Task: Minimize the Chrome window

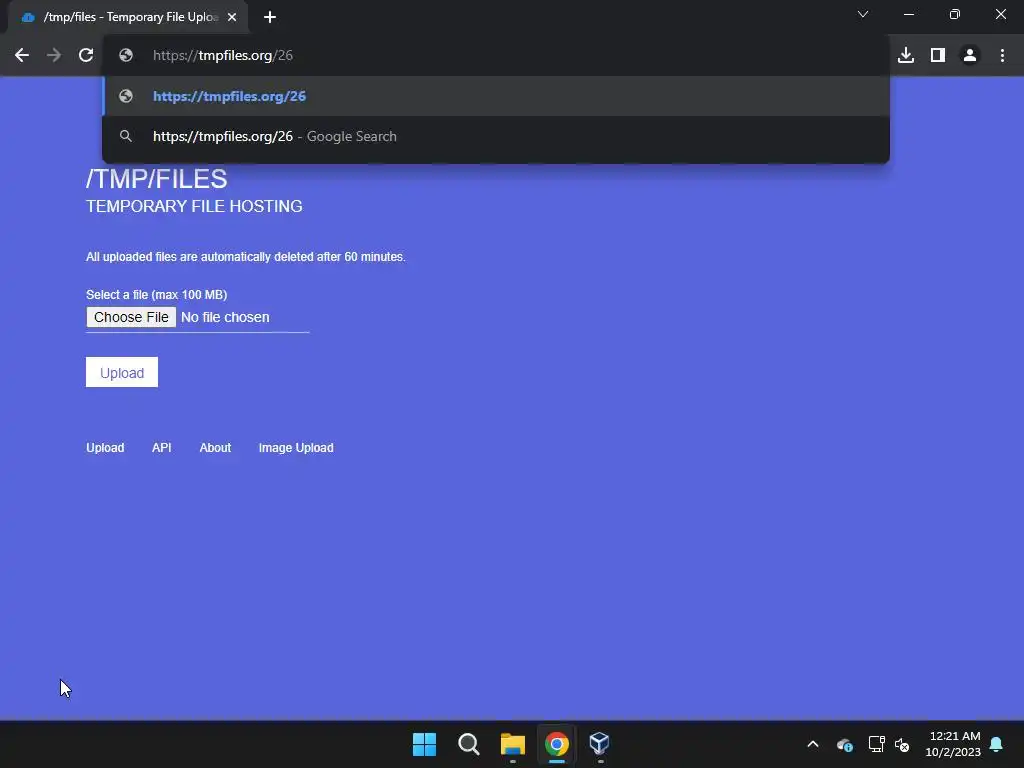Action: click(908, 14)
